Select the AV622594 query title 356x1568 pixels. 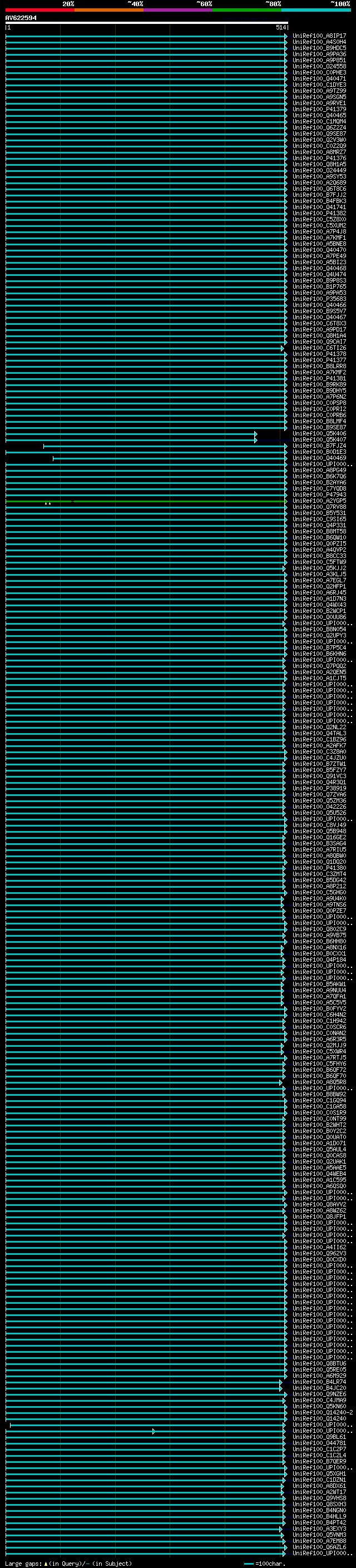[21, 18]
